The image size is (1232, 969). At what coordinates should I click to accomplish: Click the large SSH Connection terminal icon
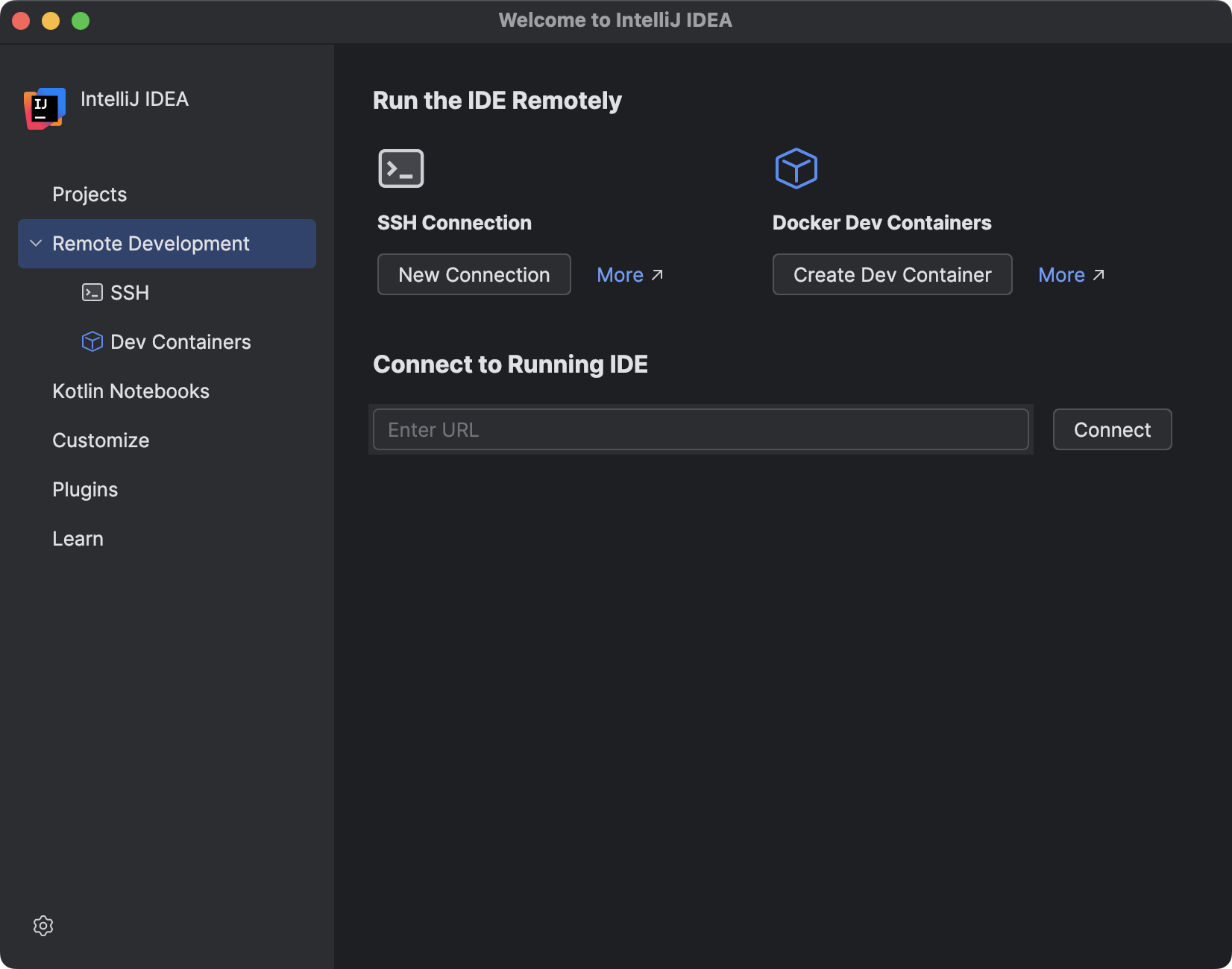click(x=401, y=168)
